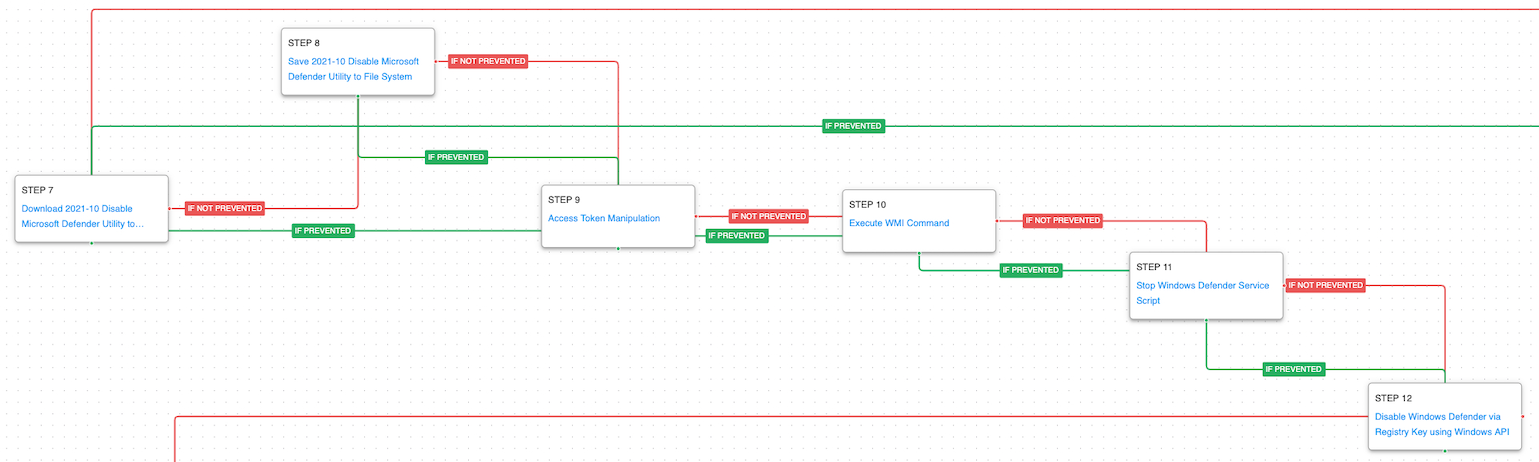
Task: Click the STEP 12 node header
Action: (1393, 398)
